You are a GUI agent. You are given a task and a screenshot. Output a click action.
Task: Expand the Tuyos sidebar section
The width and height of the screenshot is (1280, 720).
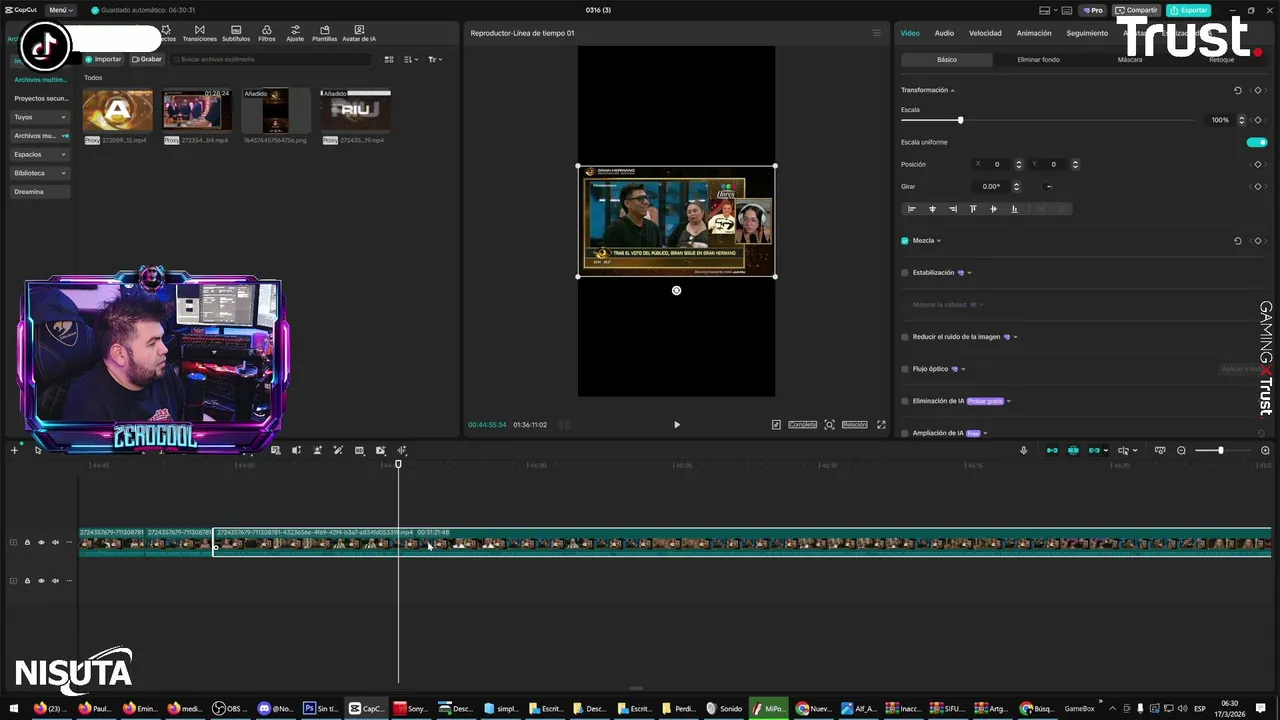pos(41,117)
